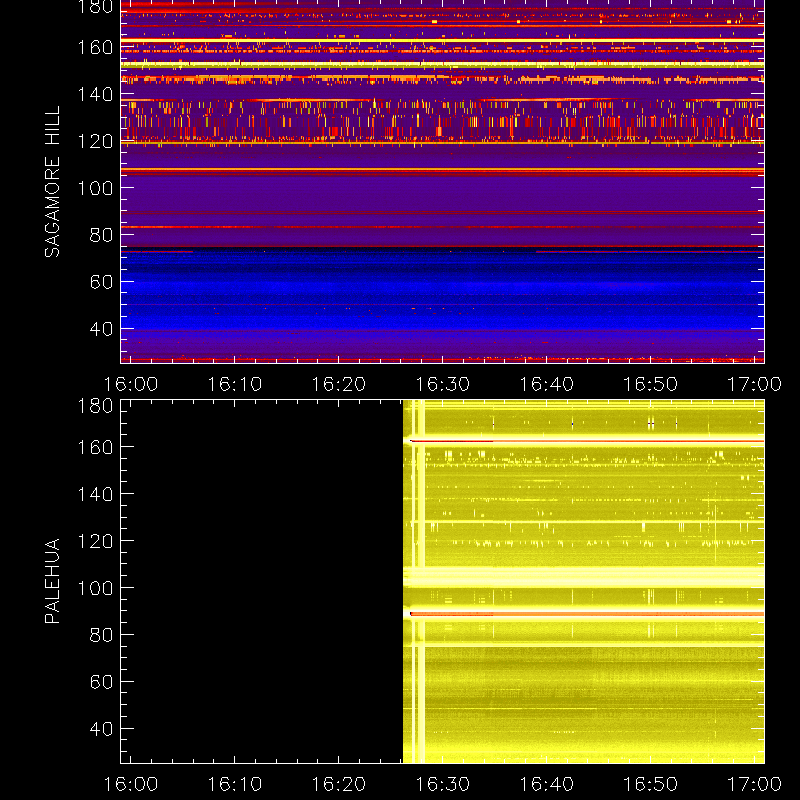The width and height of the screenshot is (800, 800).
Task: Pick the 16:40 time label under the Sagamore Hill plot
Action: coord(546,384)
